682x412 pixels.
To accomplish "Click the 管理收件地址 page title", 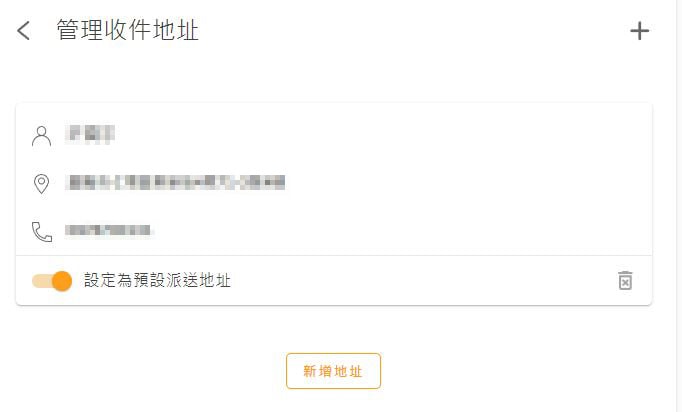I will click(127, 31).
